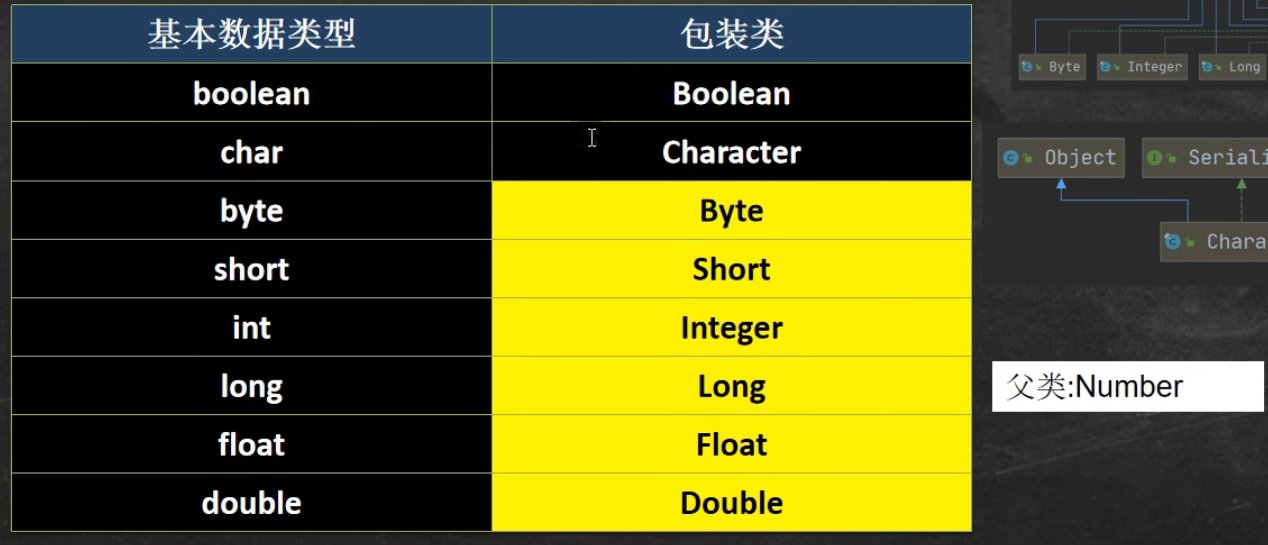Click the class icon on Integer node
The height and width of the screenshot is (545, 1268).
tap(1105, 67)
